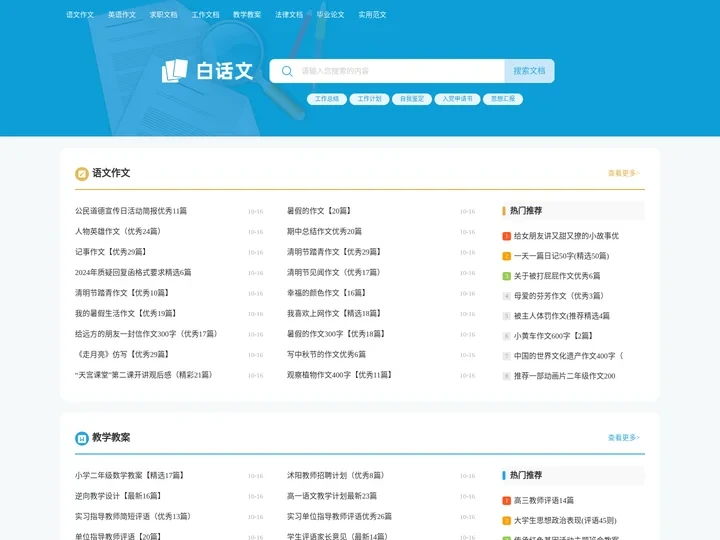The image size is (720, 540).
Task: Click the blue 教学教案 section icon
Action: pyautogui.click(x=82, y=438)
